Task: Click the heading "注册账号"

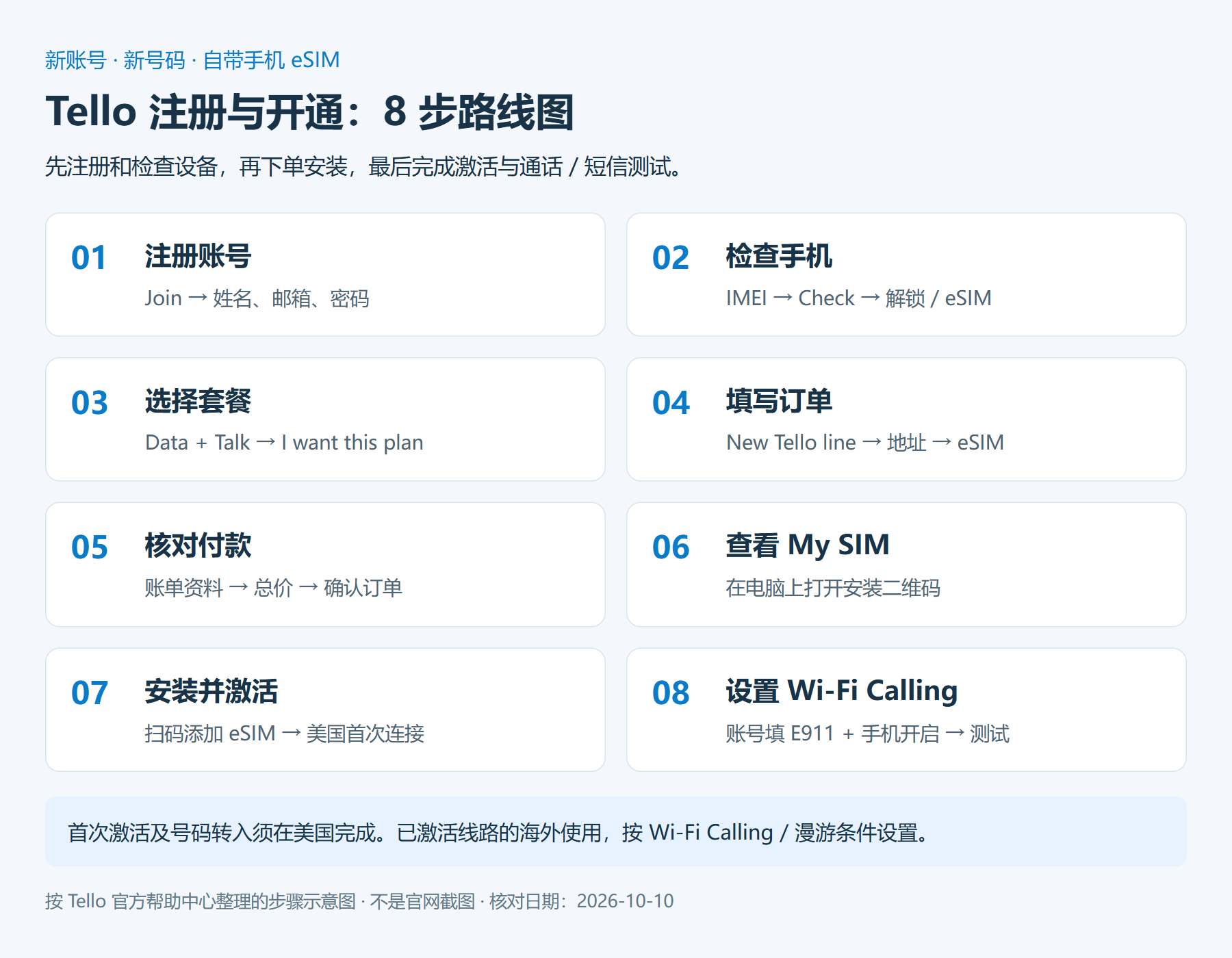Action: click(x=198, y=257)
